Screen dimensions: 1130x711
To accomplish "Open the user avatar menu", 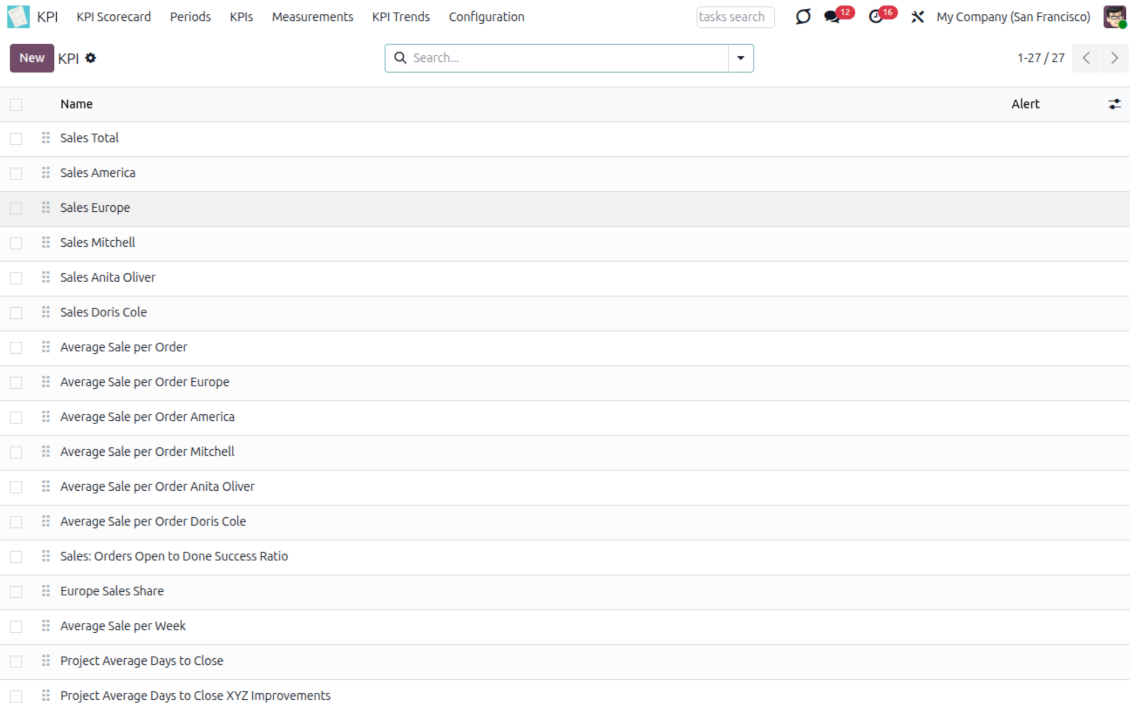I will [1114, 17].
